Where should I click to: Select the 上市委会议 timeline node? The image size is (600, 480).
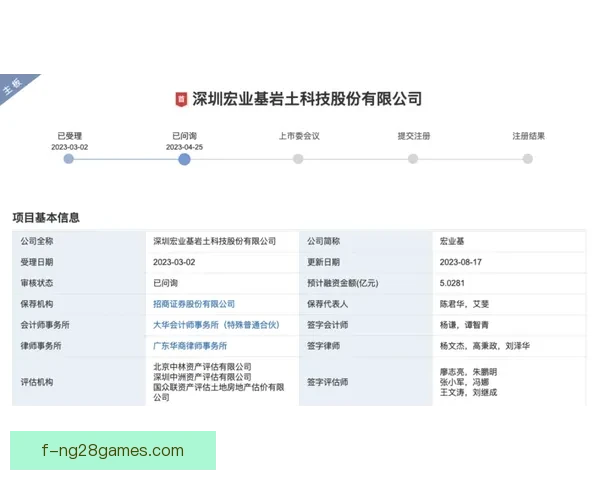(298, 159)
